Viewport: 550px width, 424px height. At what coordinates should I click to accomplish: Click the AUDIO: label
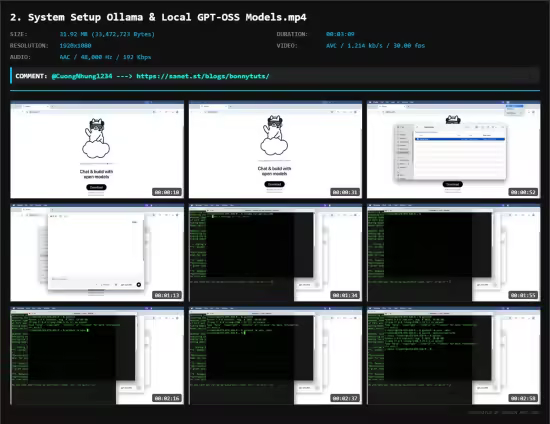click(x=20, y=57)
